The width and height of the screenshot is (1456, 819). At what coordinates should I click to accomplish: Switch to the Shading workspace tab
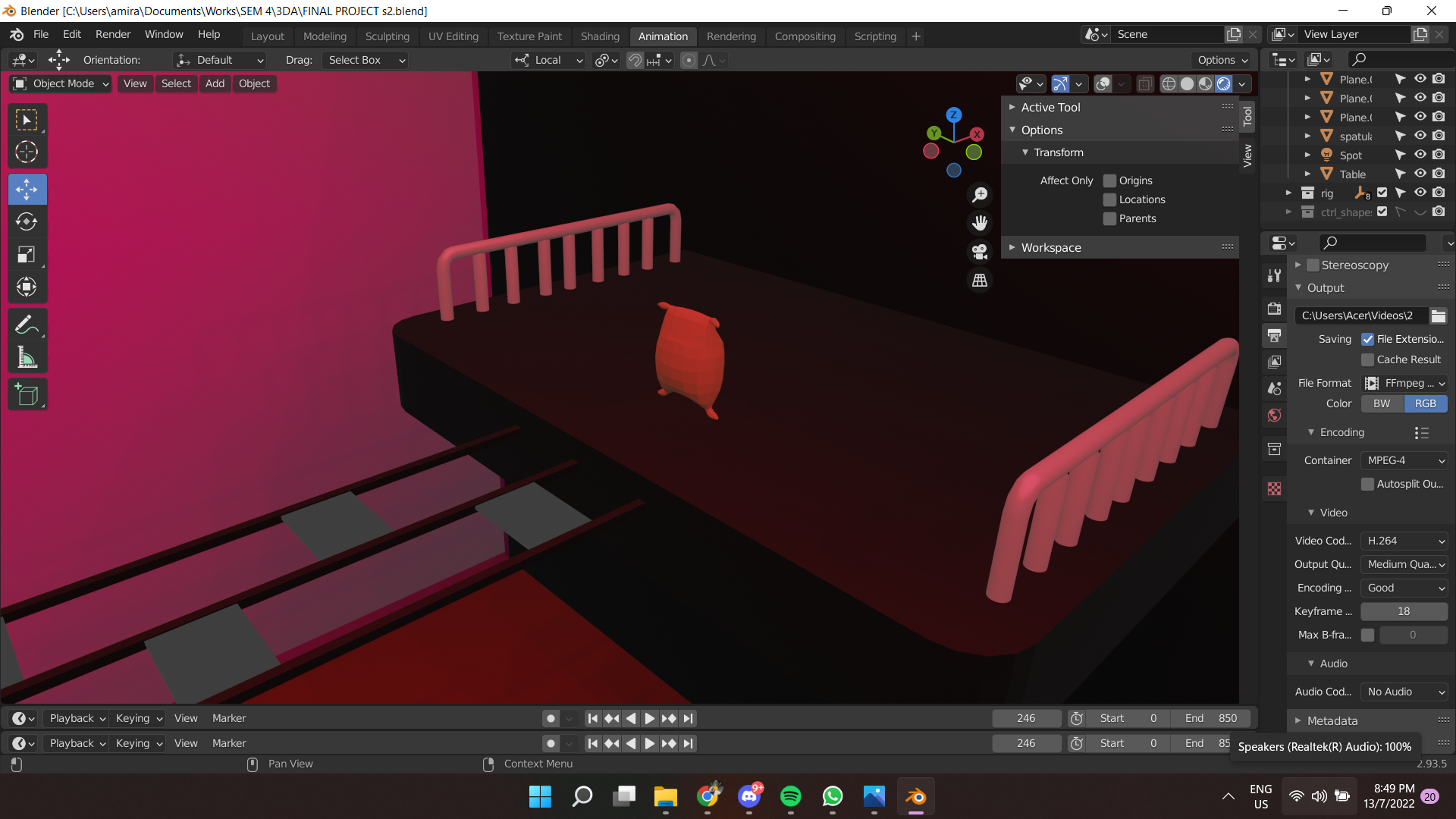point(600,36)
